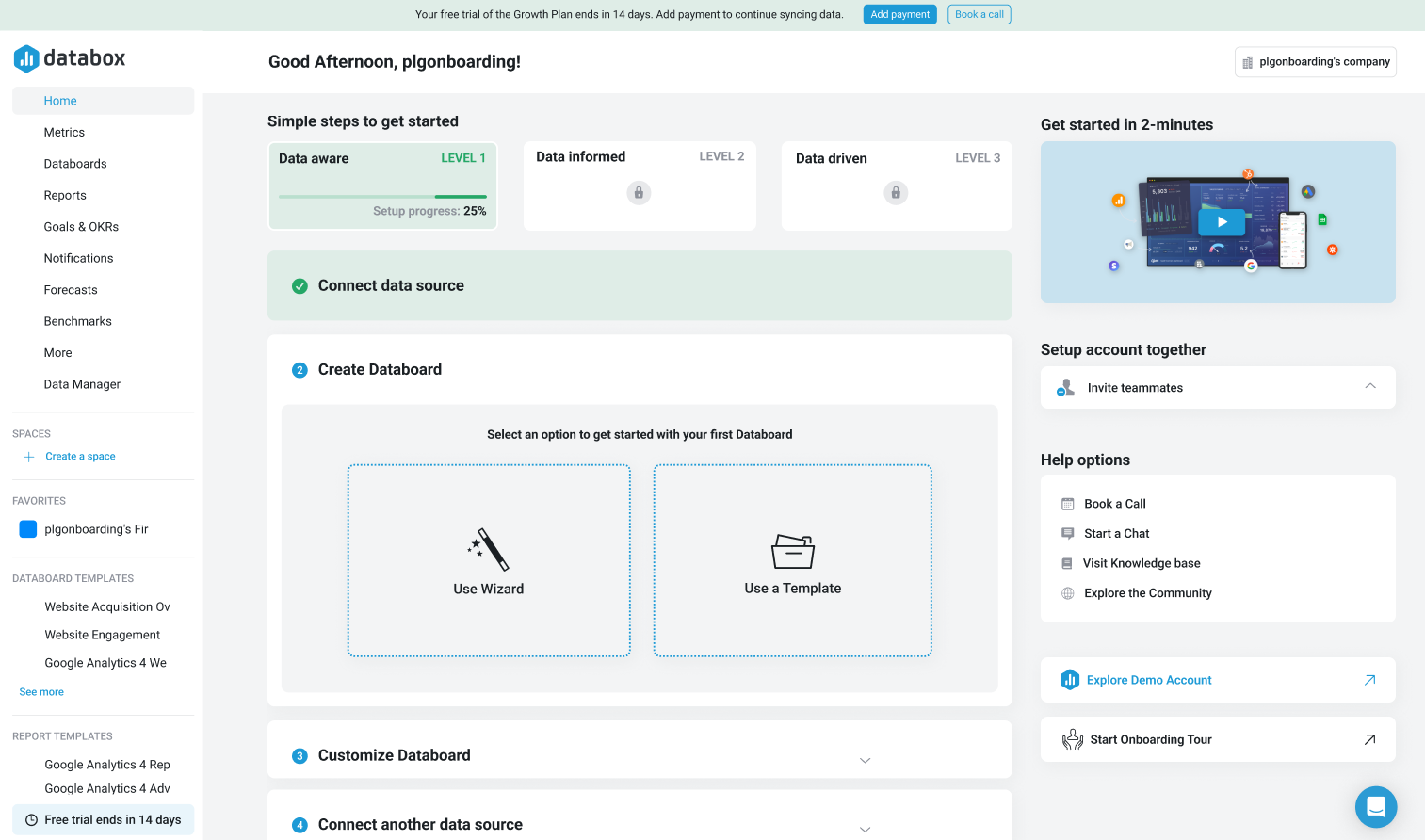The width and height of the screenshot is (1425, 840).
Task: Play the Get started video
Action: [x=1222, y=222]
